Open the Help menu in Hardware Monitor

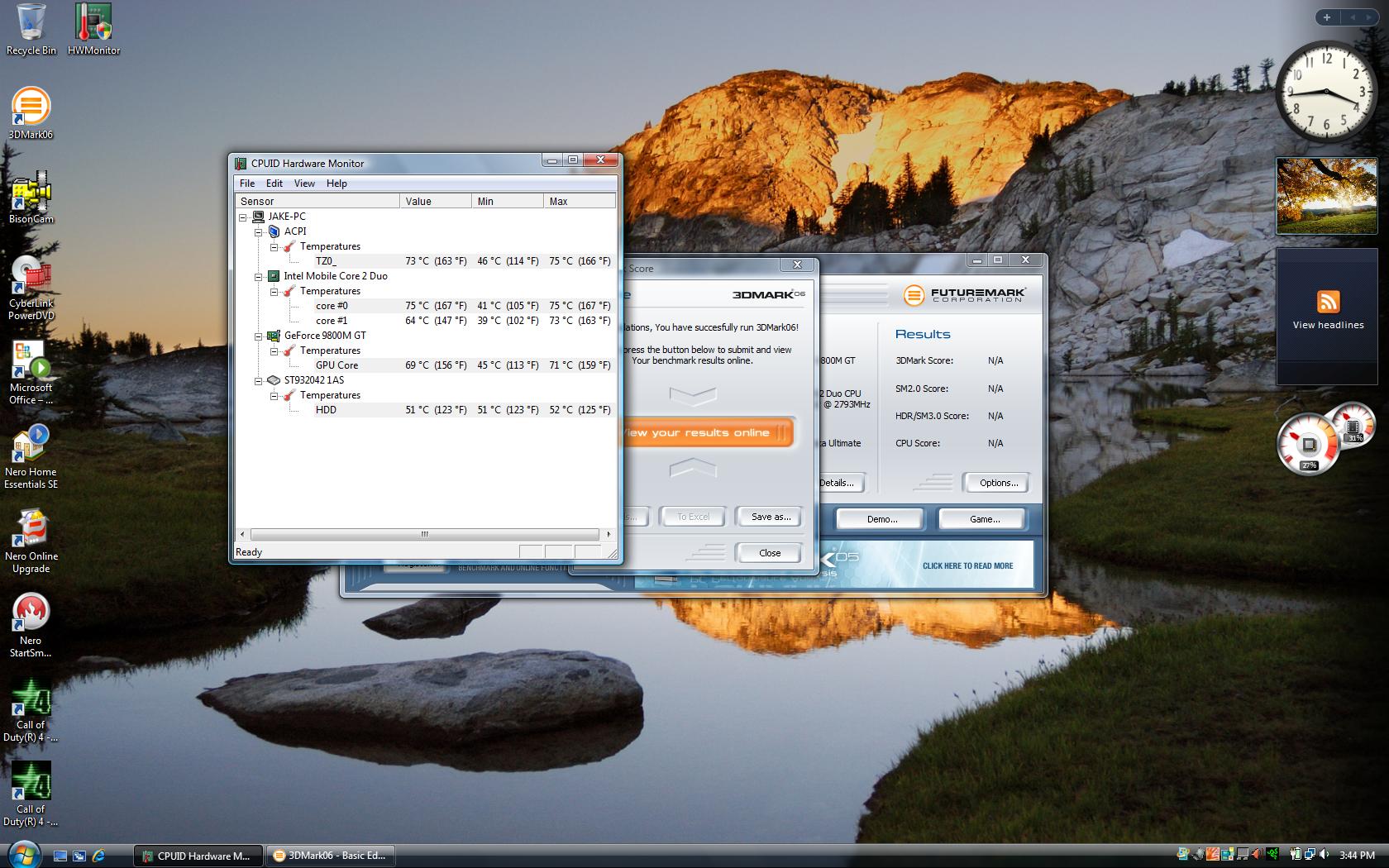pyautogui.click(x=337, y=184)
